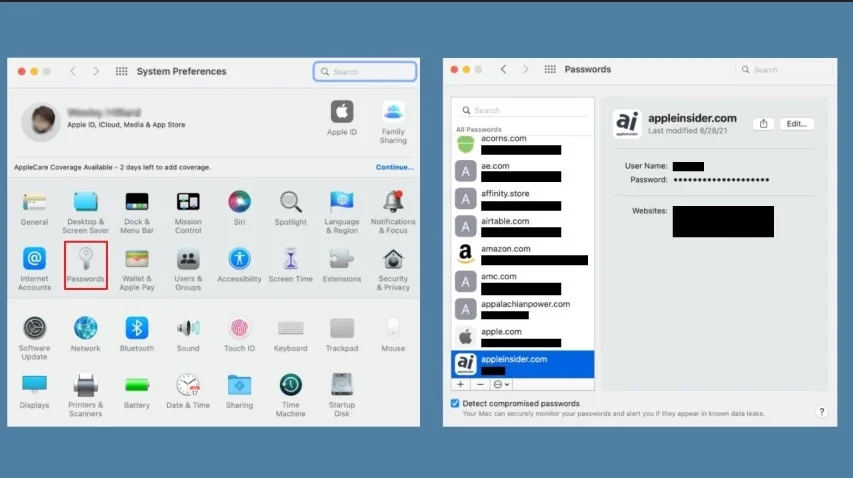Add a new password with plus button

pos(460,384)
